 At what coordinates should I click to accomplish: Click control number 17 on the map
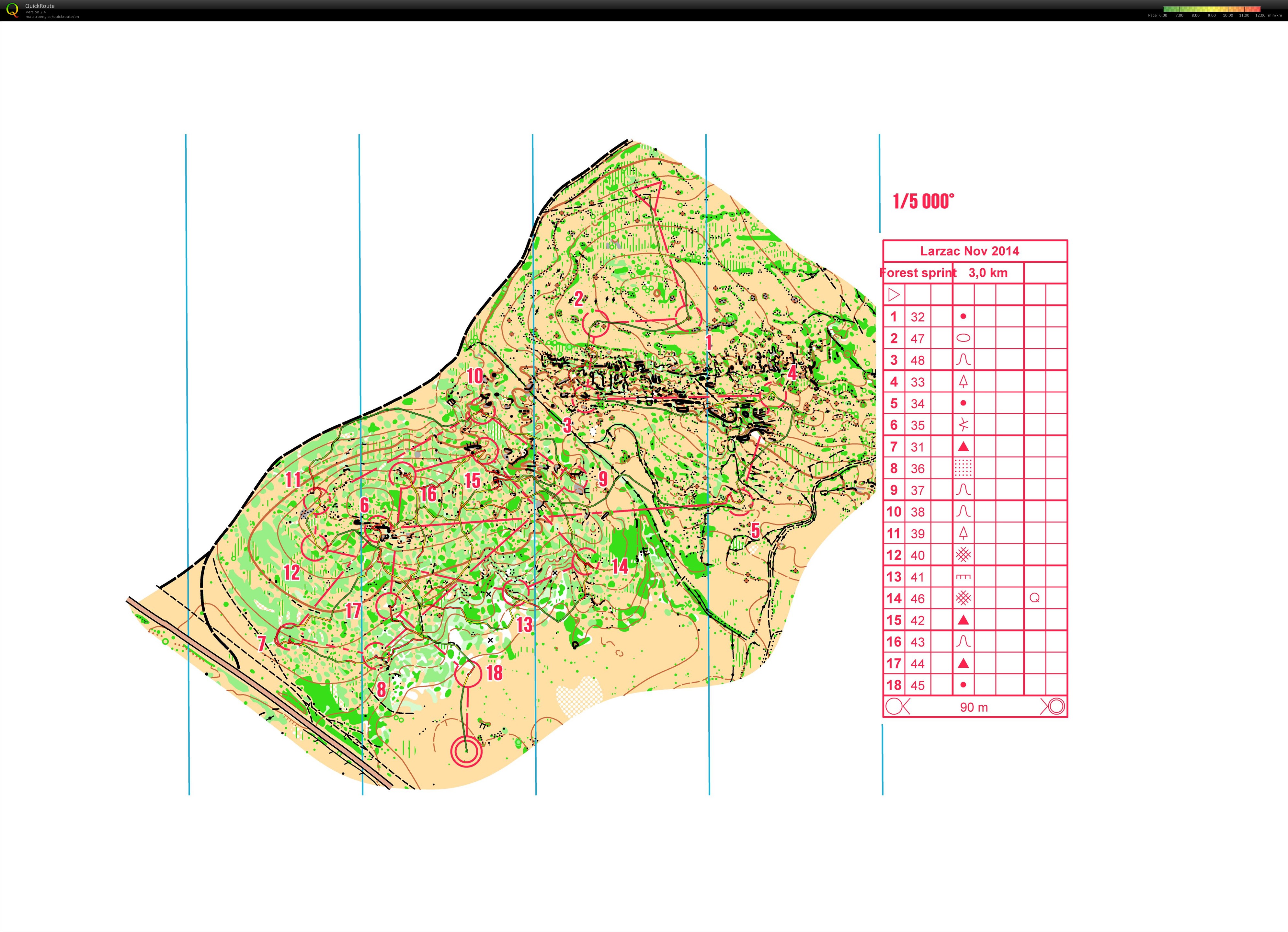pos(353,611)
